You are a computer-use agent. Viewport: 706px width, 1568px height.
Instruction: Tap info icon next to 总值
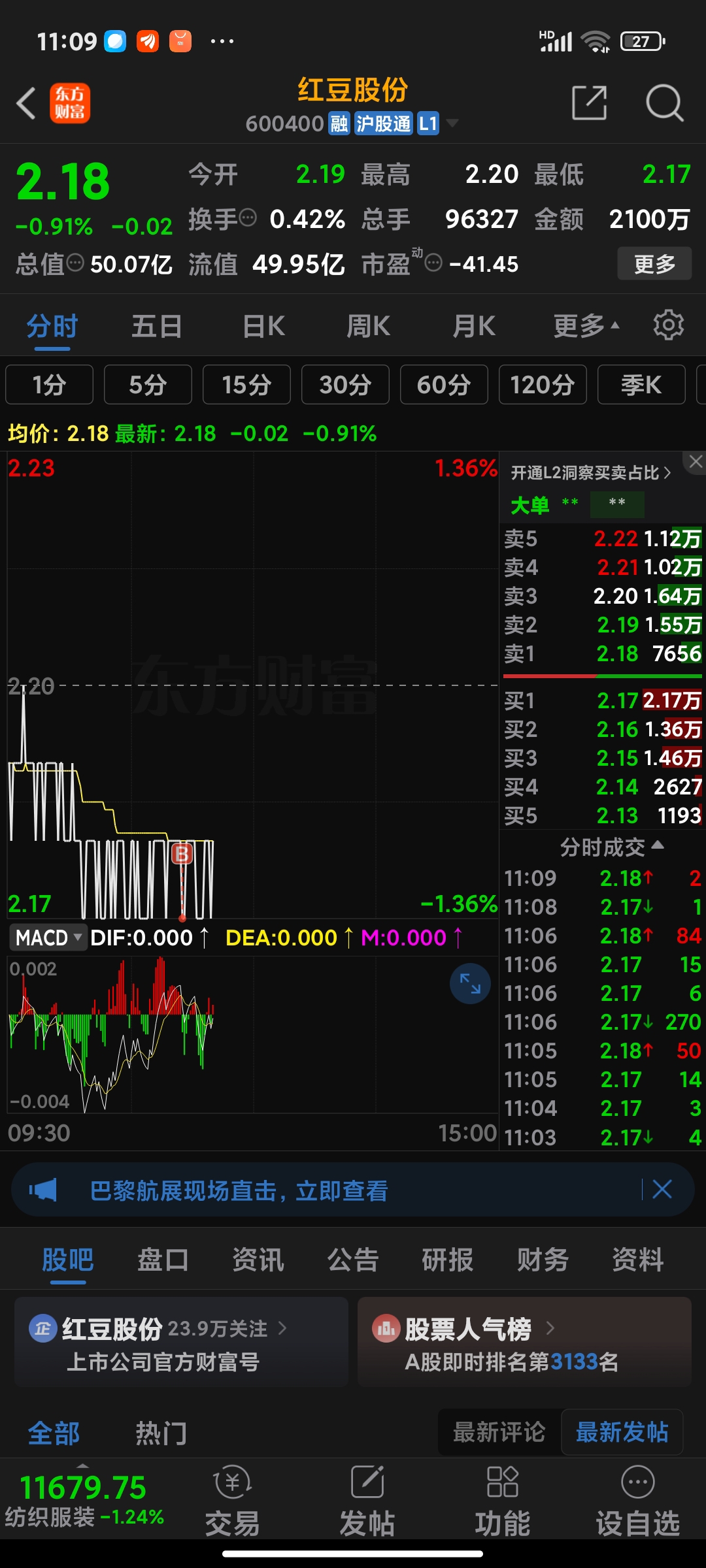tap(75, 263)
